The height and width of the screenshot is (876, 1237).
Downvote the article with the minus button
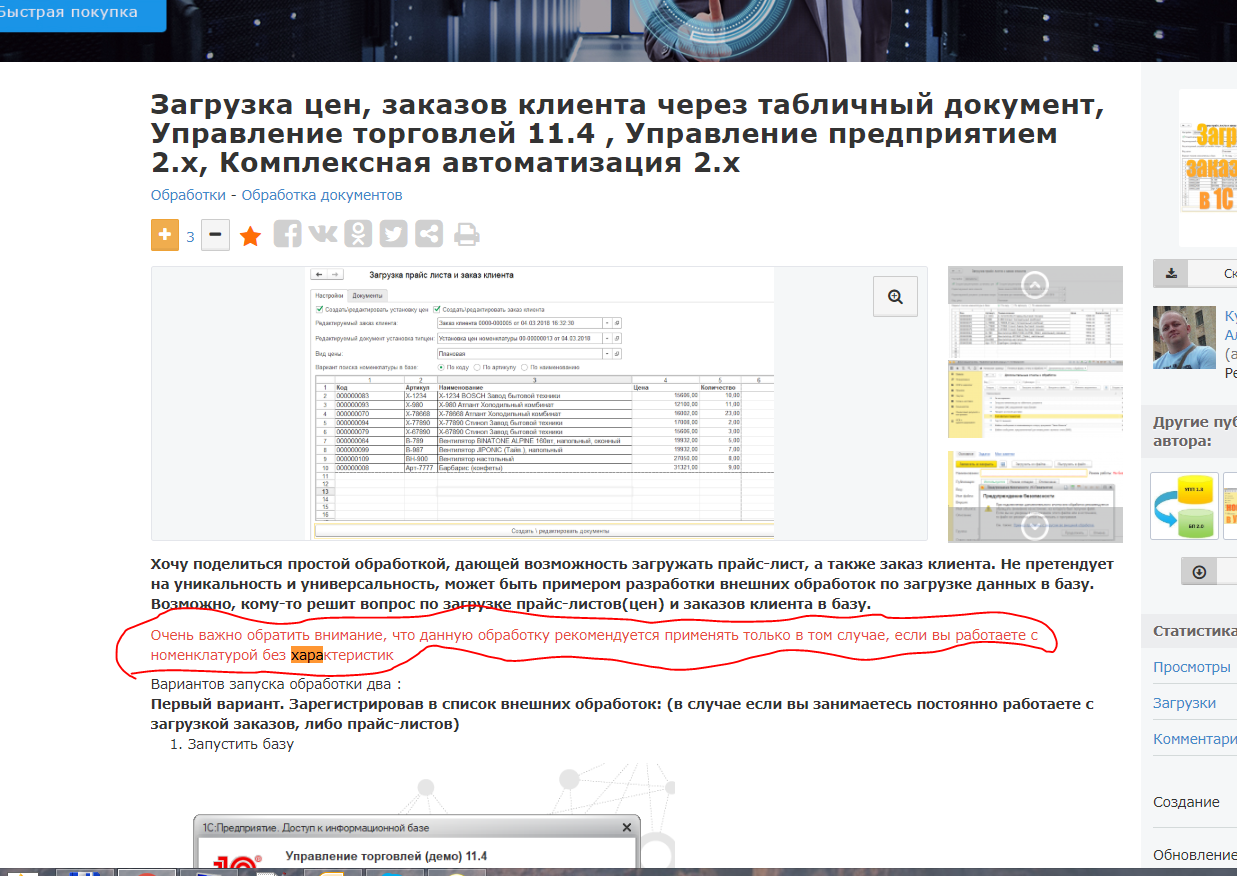[x=215, y=236]
